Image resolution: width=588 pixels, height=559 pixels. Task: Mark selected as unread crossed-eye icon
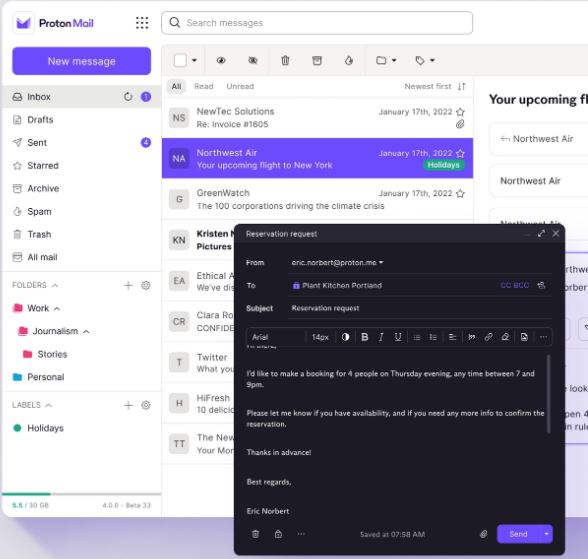[x=253, y=60]
